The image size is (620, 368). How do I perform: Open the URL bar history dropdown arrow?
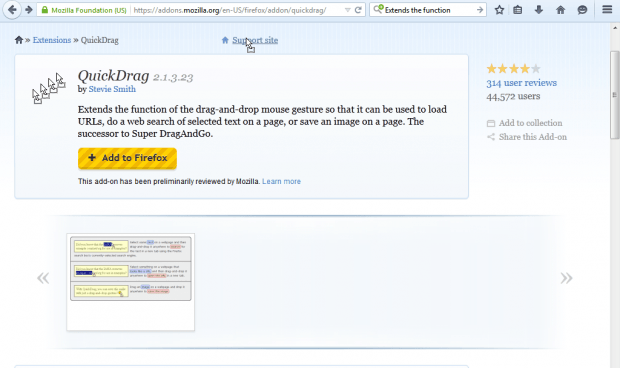347,10
